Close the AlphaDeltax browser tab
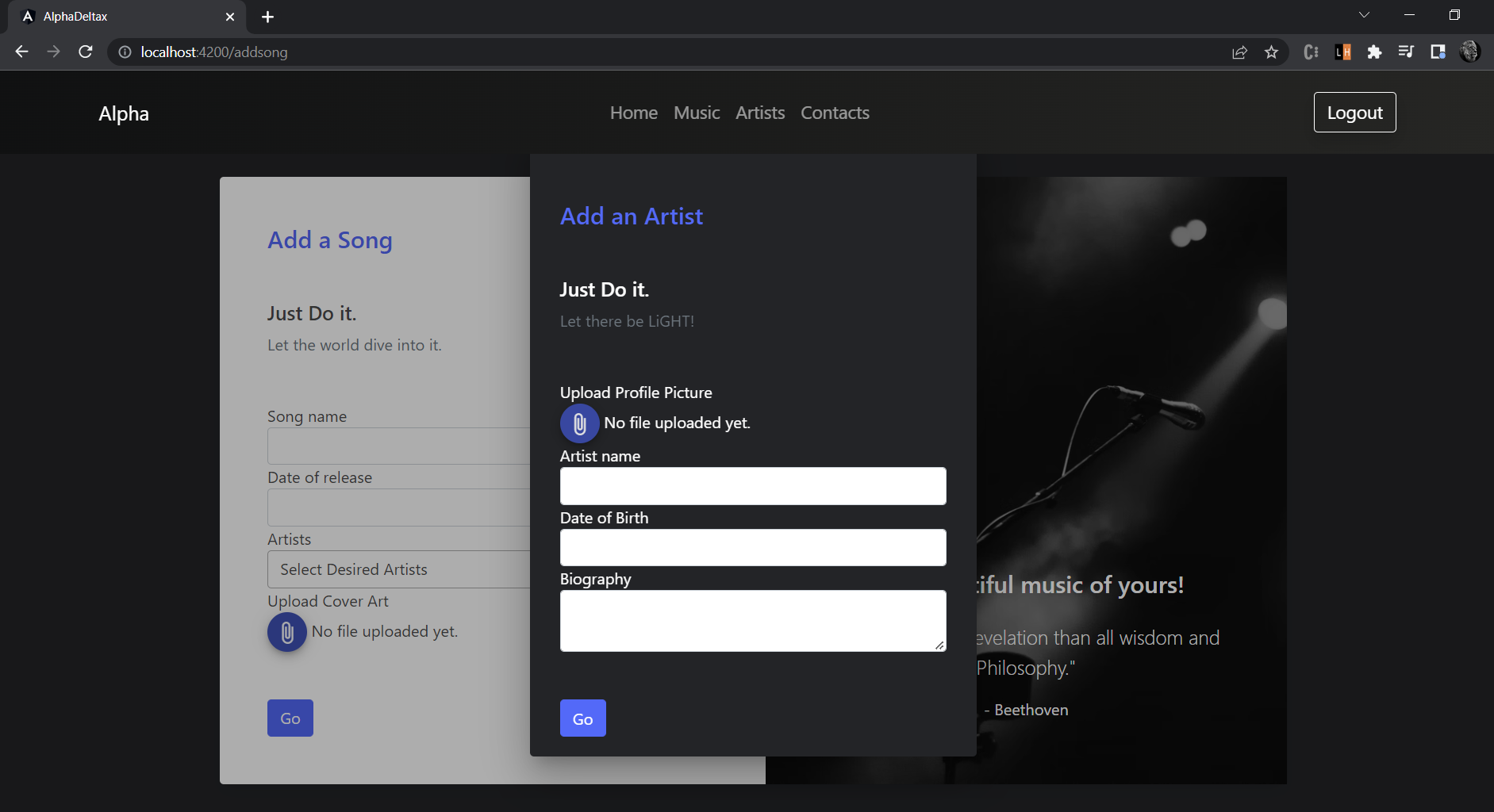Image resolution: width=1494 pixels, height=812 pixels. (x=230, y=17)
